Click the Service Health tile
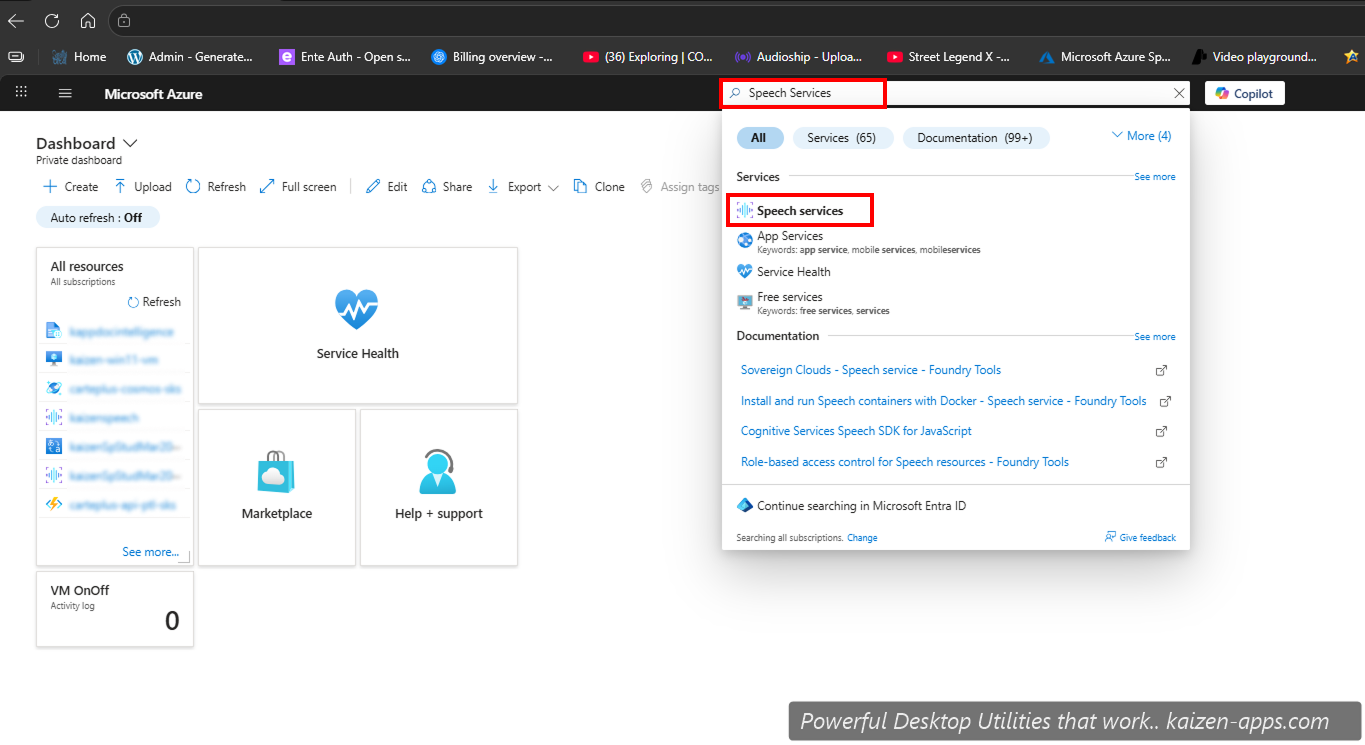Screen dimensions: 1365x745 (x=357, y=325)
